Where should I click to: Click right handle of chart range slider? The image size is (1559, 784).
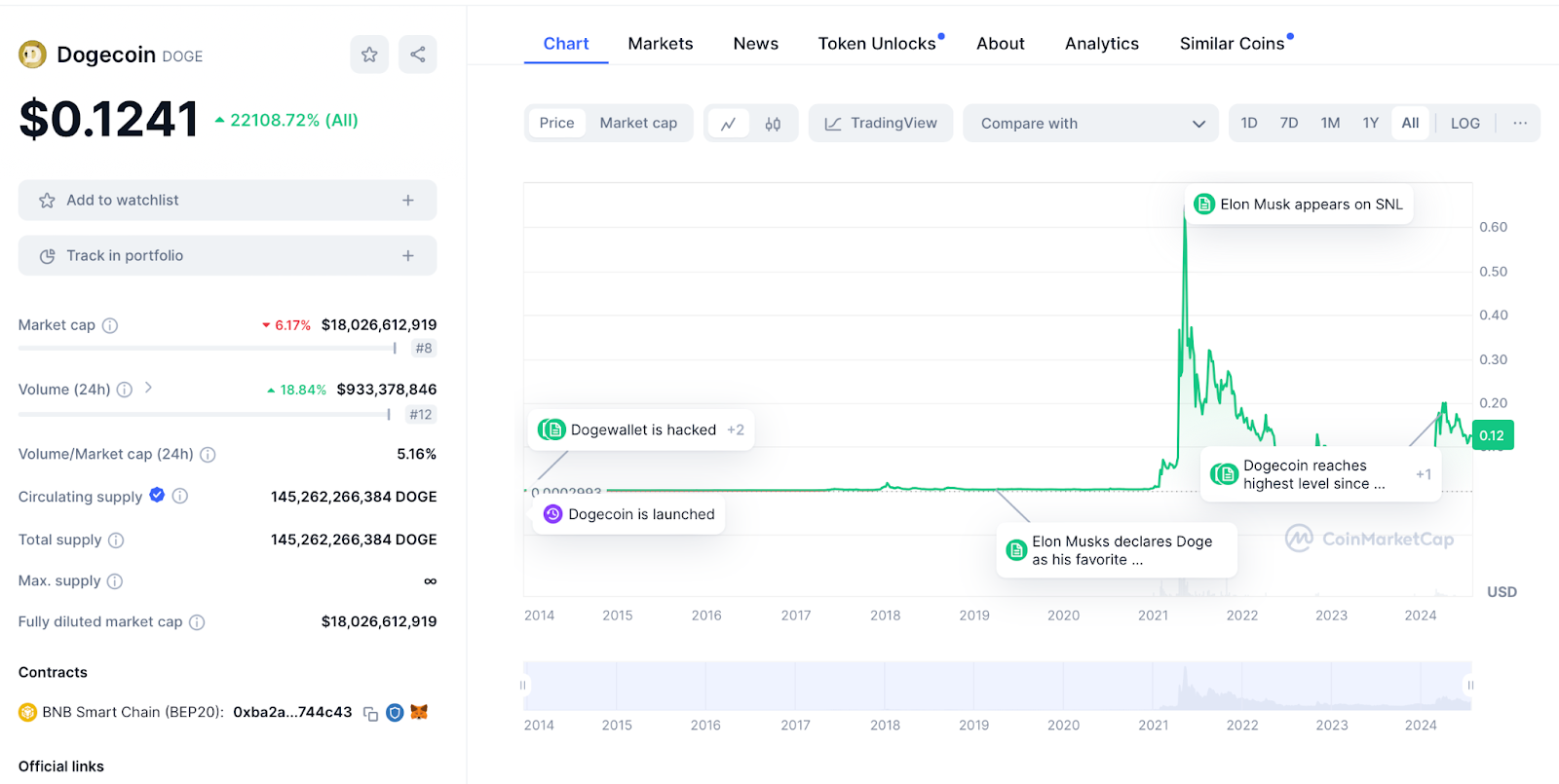1470,686
